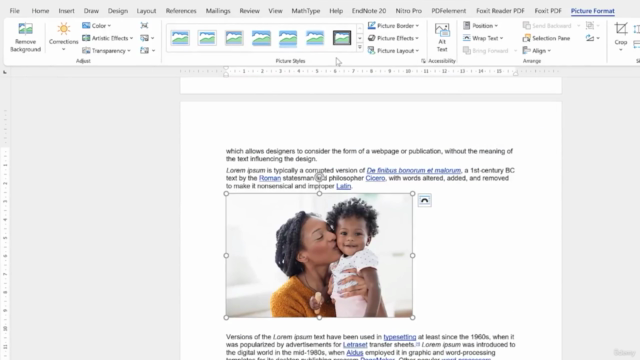Image resolution: width=640 pixels, height=360 pixels.
Task: Click the Compress Pictures icon
Action: pos(144,25)
